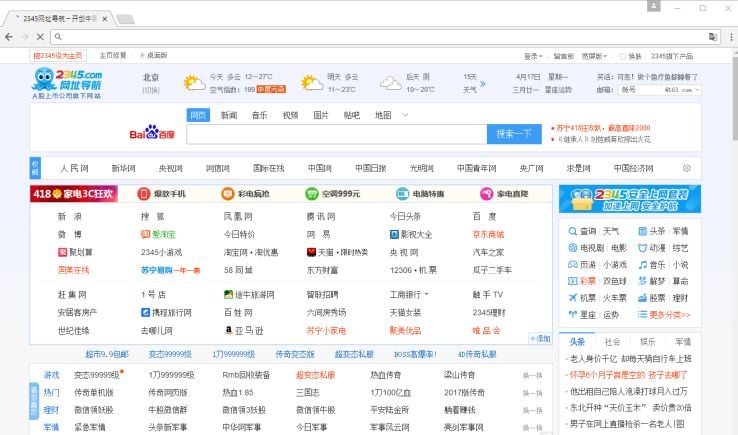Switch to the 社会 news tab

pos(612,342)
